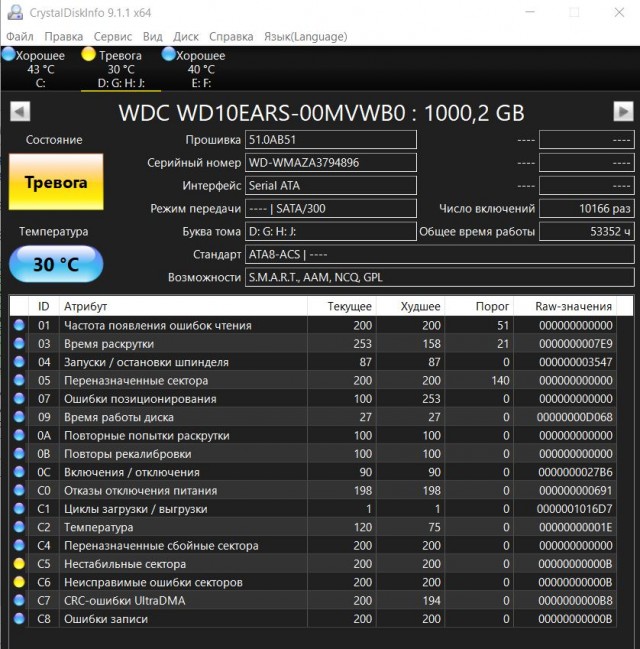
Task: Click status icon for attribute 03 Время раскрутки
Action: click(x=19, y=344)
